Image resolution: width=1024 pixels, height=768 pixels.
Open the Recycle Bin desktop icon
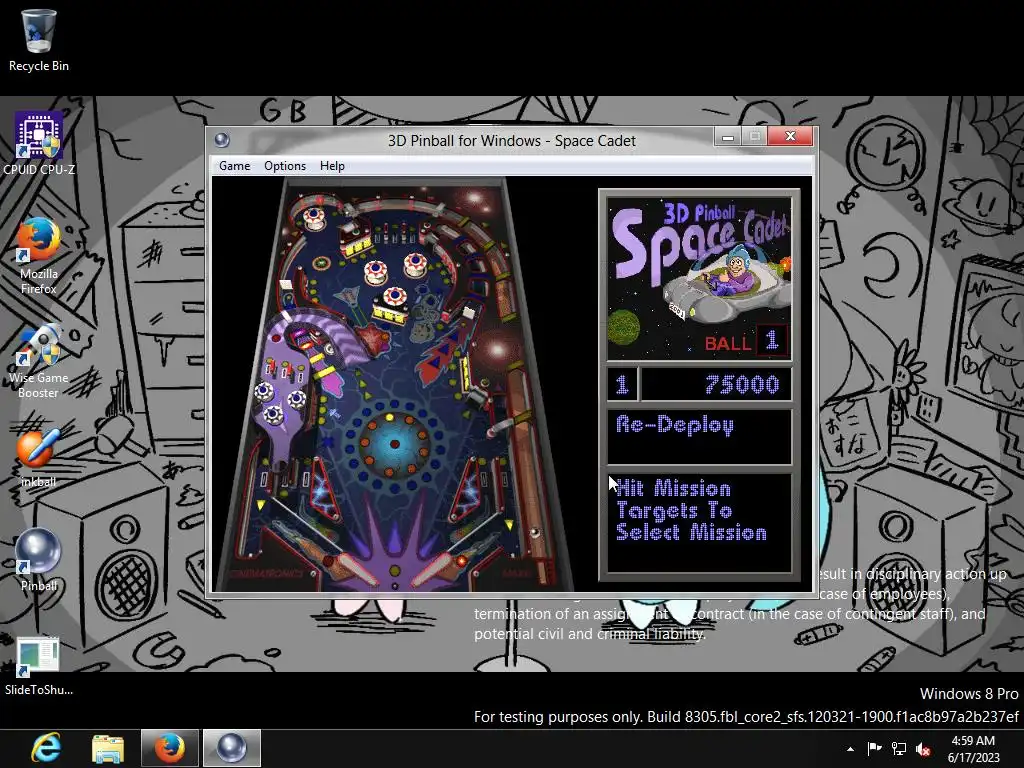[x=39, y=40]
